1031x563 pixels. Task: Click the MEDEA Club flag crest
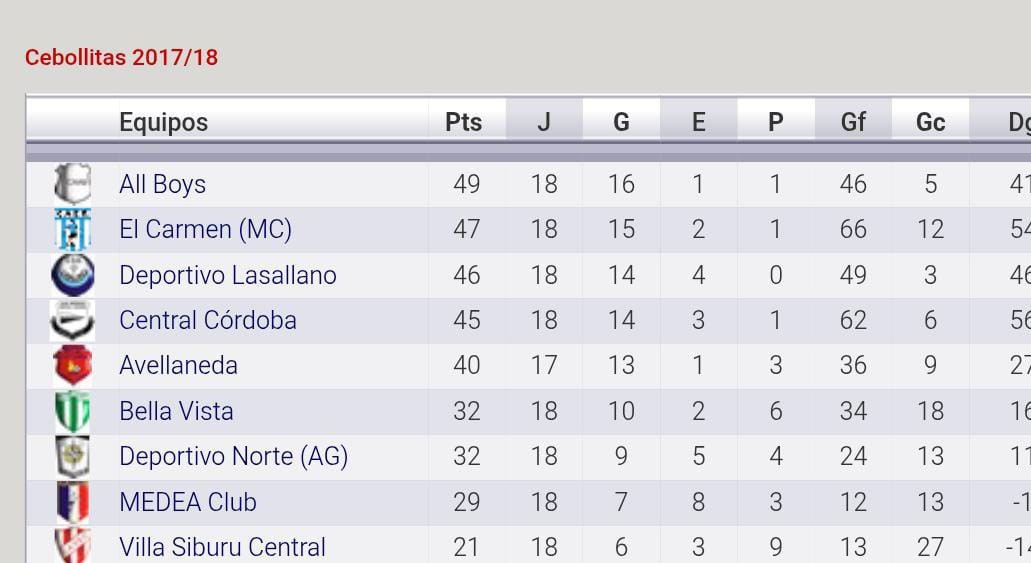72,502
